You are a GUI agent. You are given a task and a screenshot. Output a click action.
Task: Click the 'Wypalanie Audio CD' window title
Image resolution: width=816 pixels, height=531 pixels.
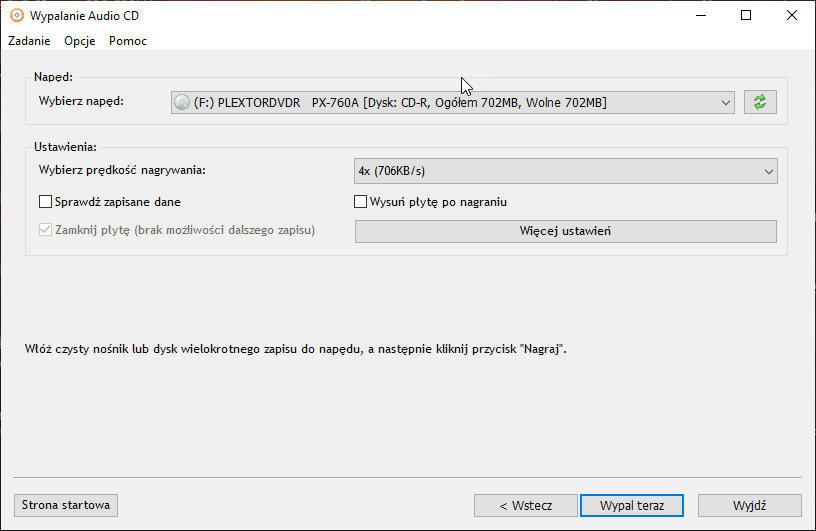click(84, 16)
